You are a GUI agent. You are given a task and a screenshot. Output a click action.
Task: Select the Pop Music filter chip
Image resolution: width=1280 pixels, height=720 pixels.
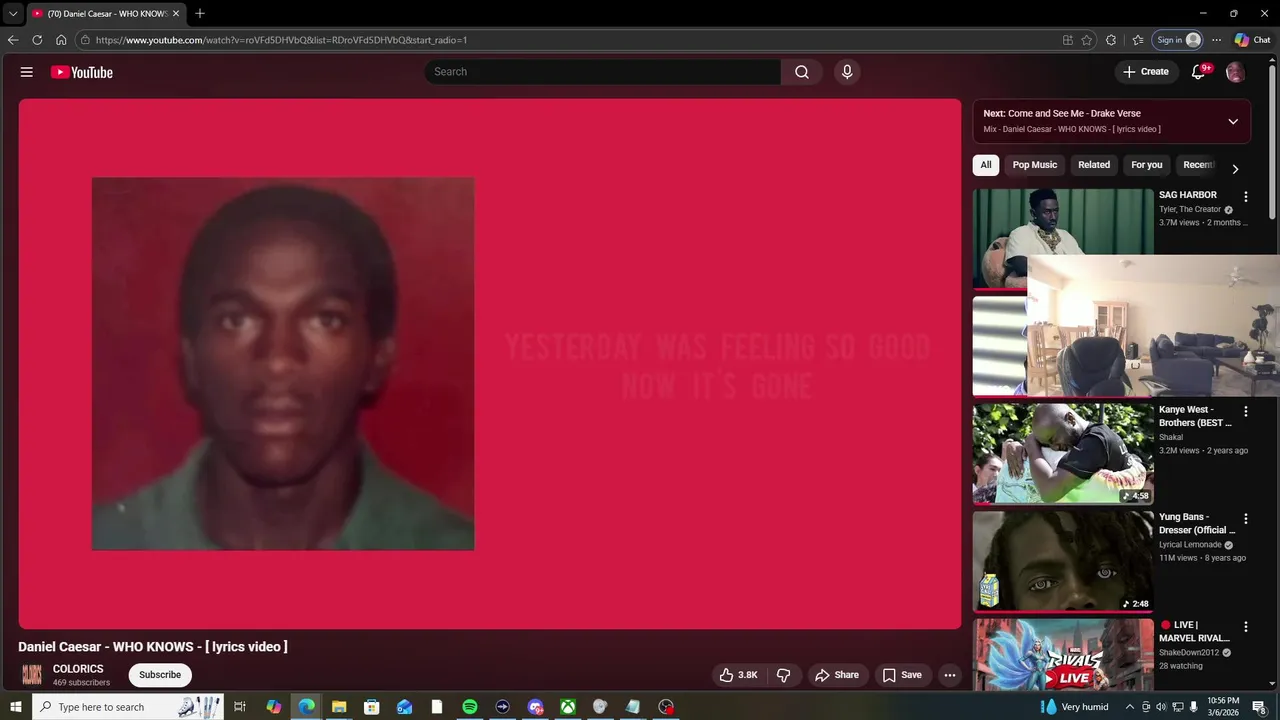coord(1035,165)
